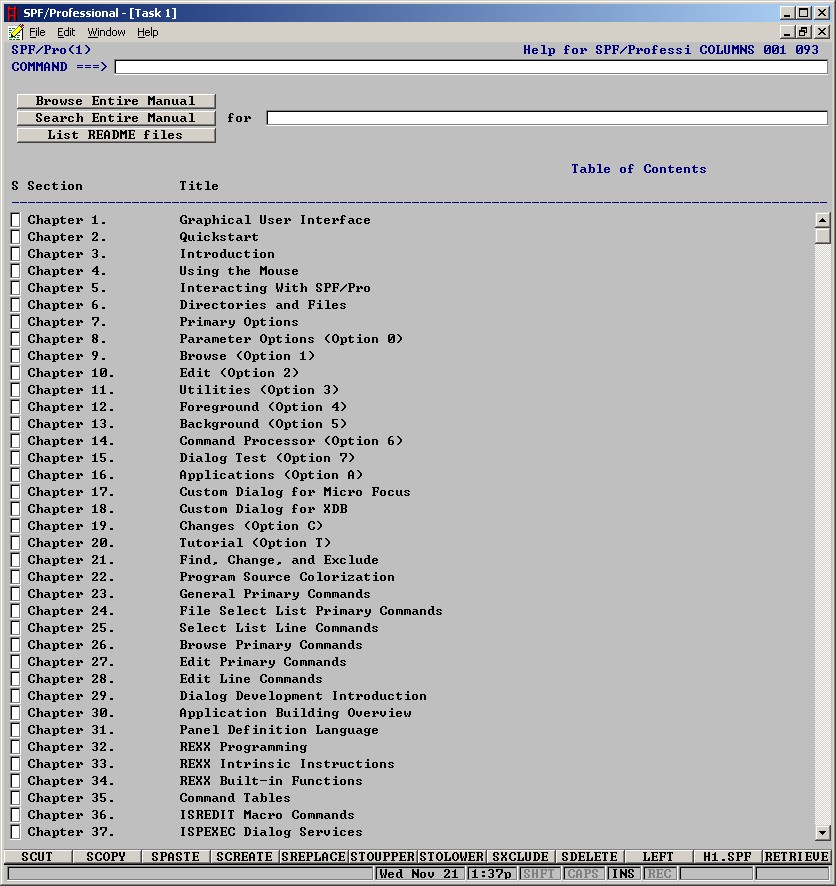Click the Search Entire Manual button
The height and width of the screenshot is (886, 836).
click(x=116, y=118)
